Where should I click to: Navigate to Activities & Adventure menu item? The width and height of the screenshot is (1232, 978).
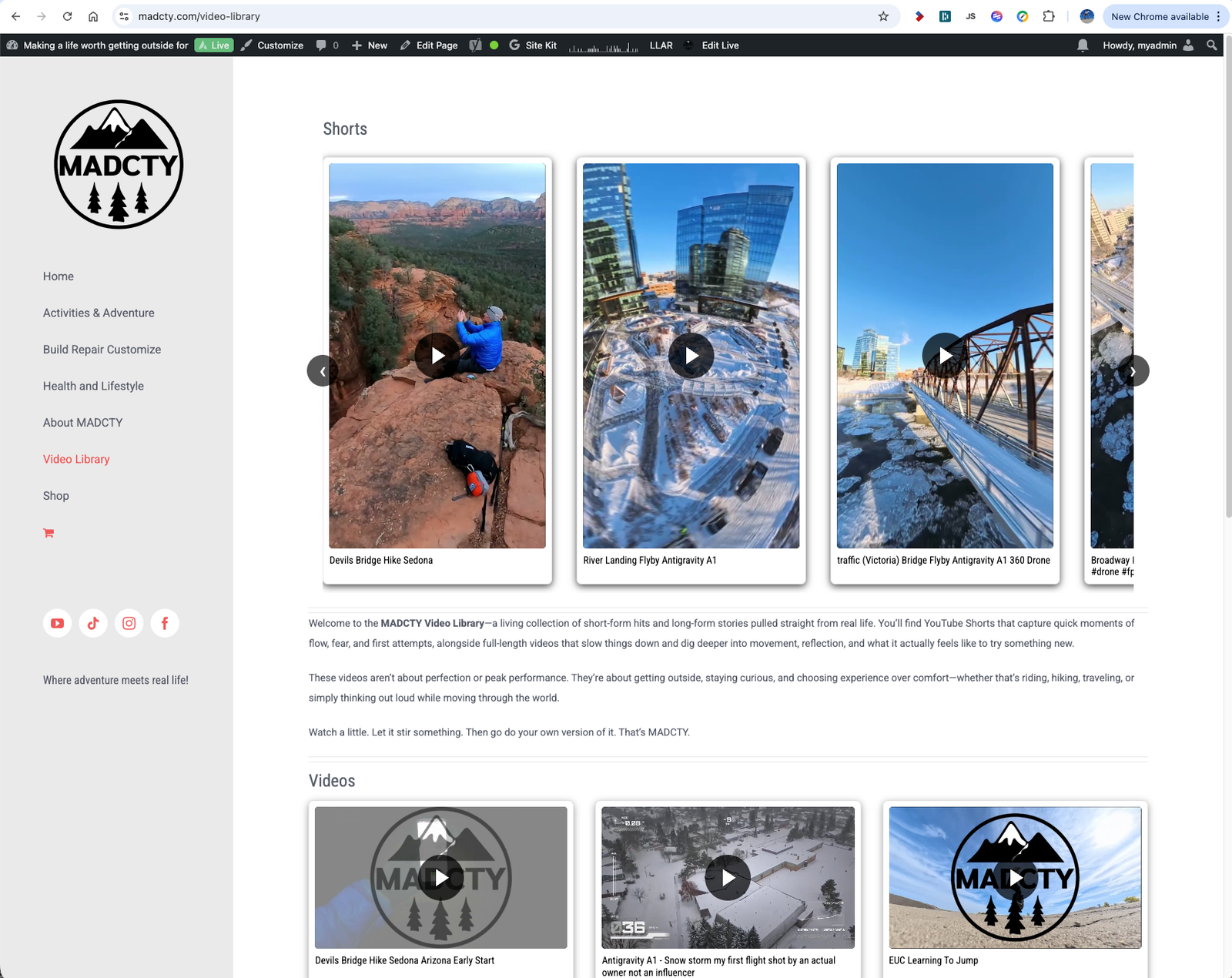pyautogui.click(x=99, y=313)
